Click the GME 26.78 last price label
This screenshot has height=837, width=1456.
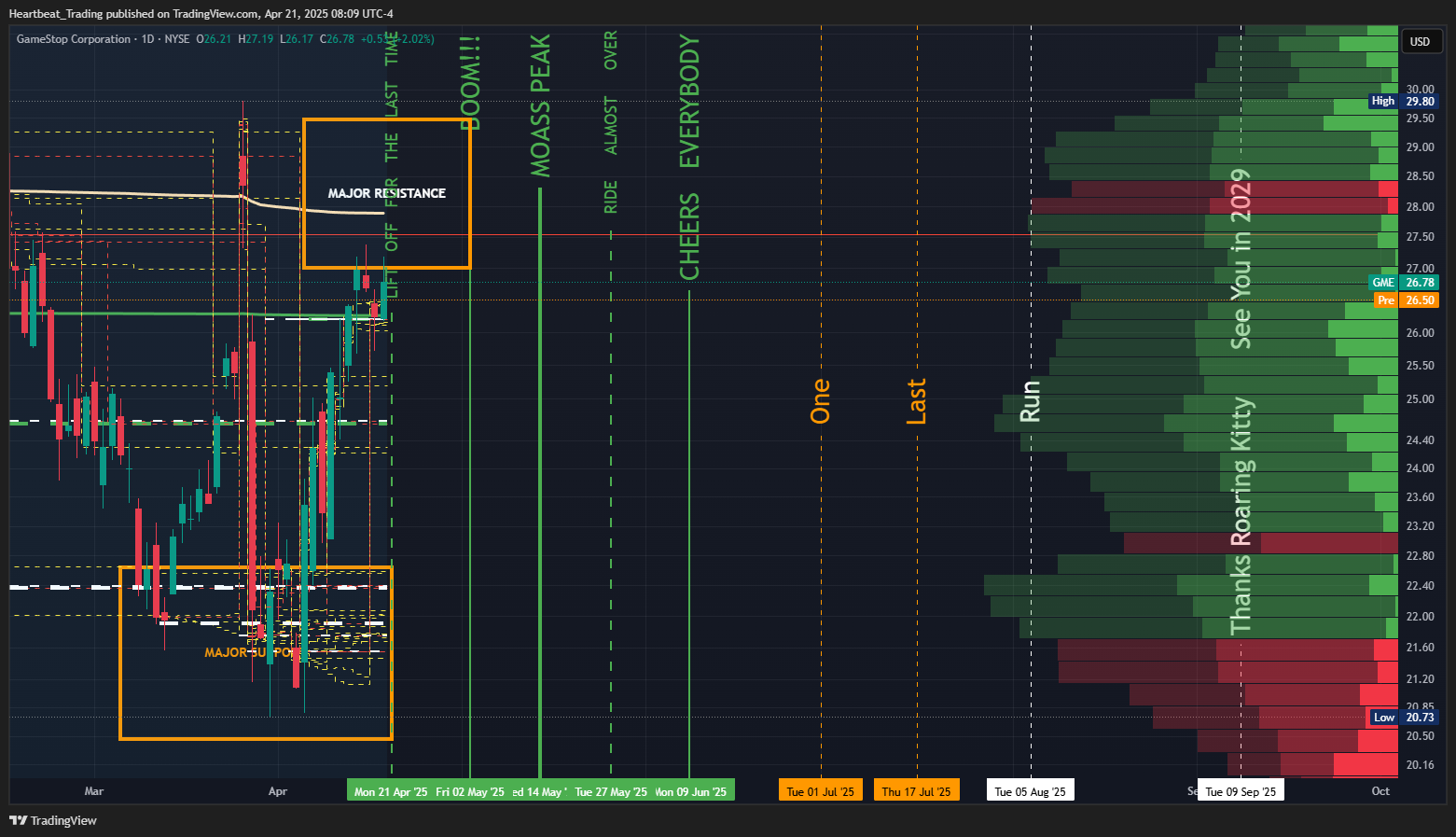[x=1403, y=282]
